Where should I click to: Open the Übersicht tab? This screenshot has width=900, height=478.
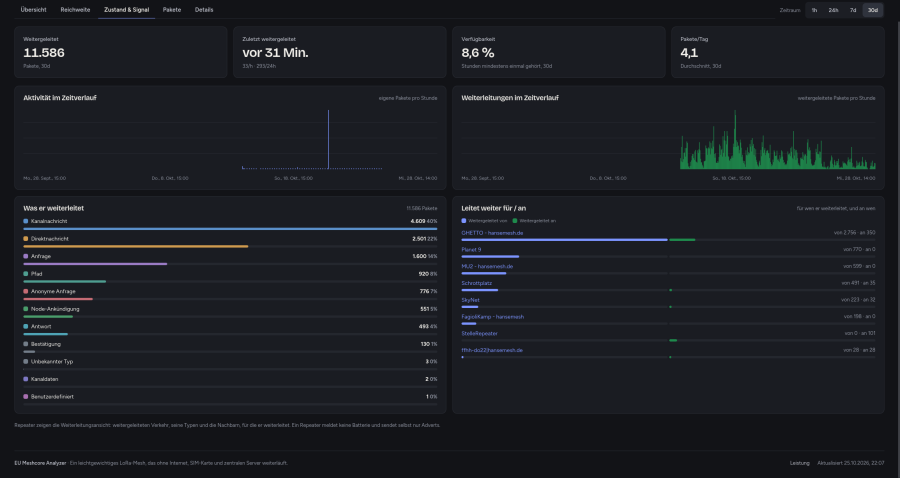coord(33,10)
